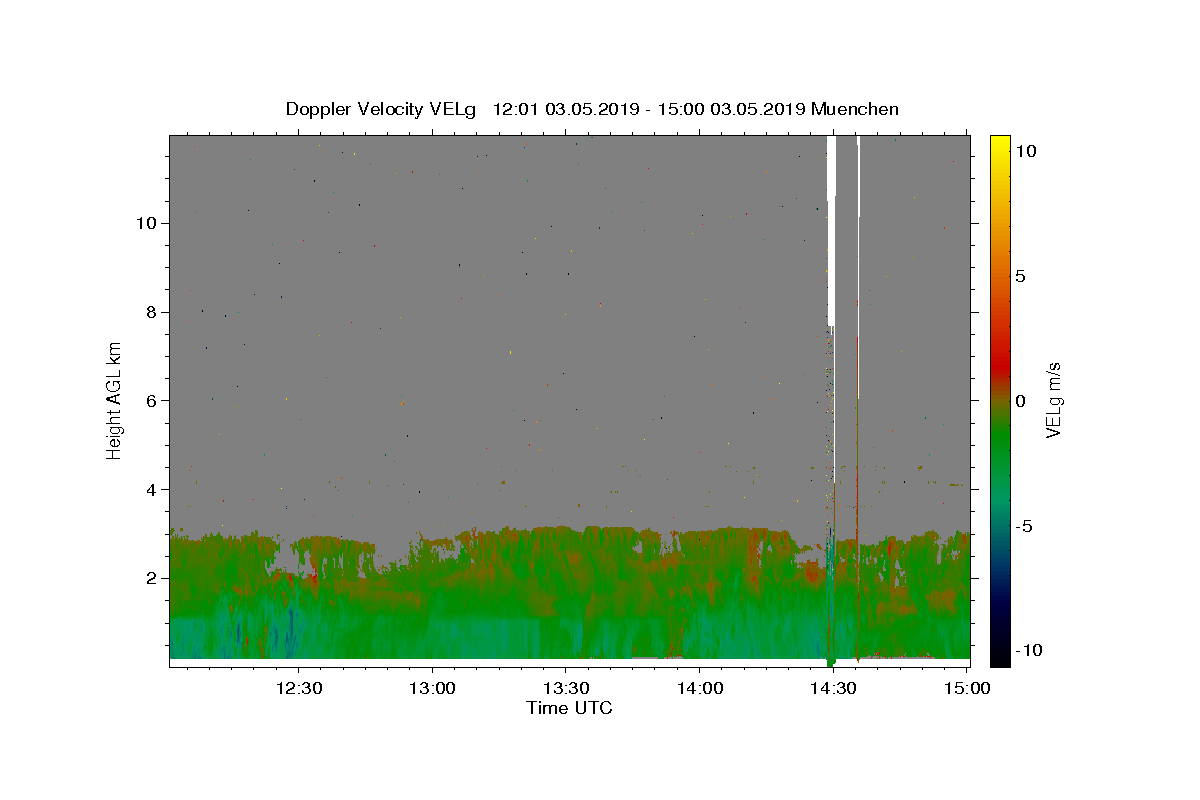Click the height tick label 6
This screenshot has height=800, width=1200.
tap(149, 400)
